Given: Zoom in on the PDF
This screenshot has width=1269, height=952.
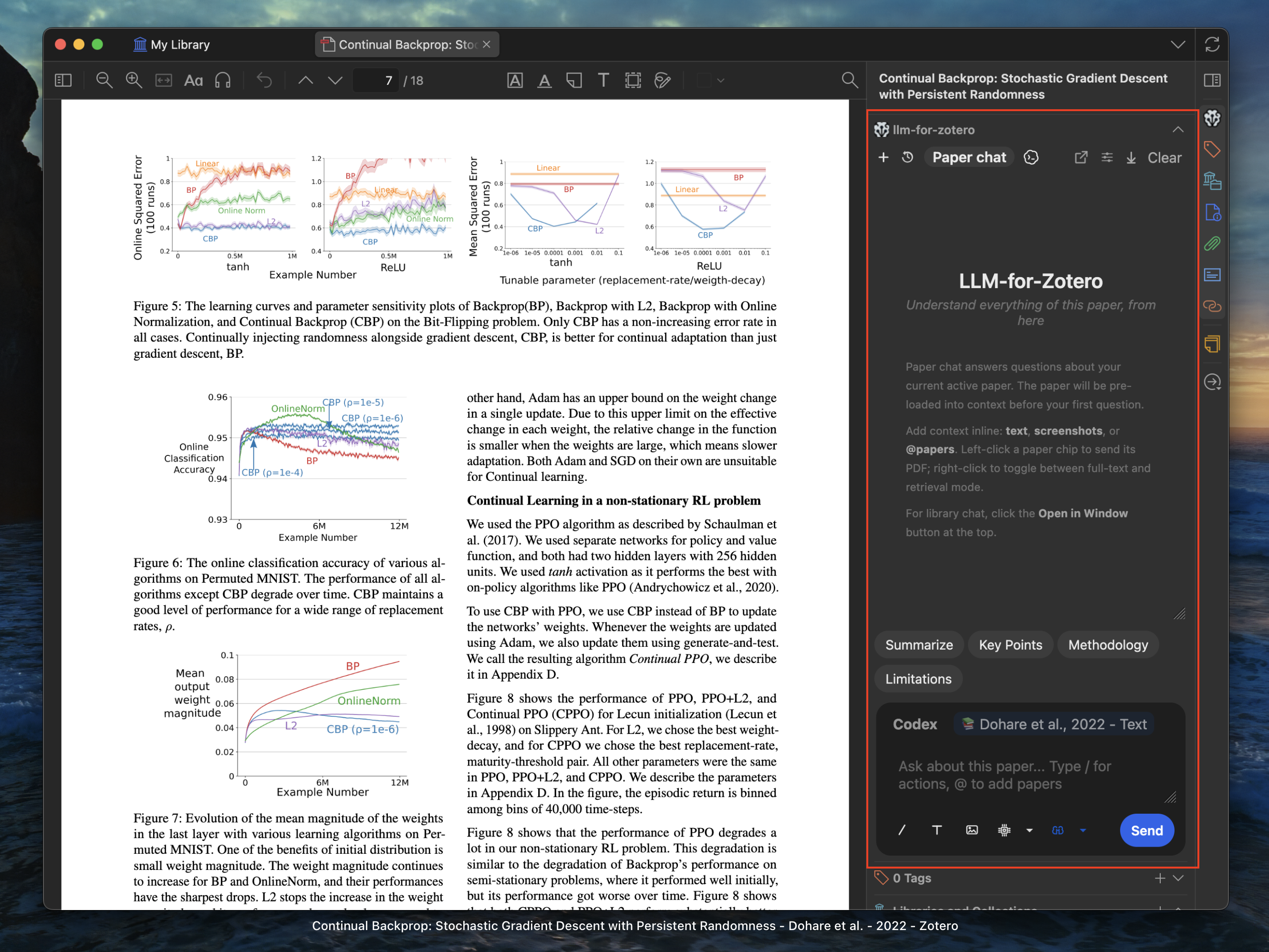Looking at the screenshot, I should [134, 80].
